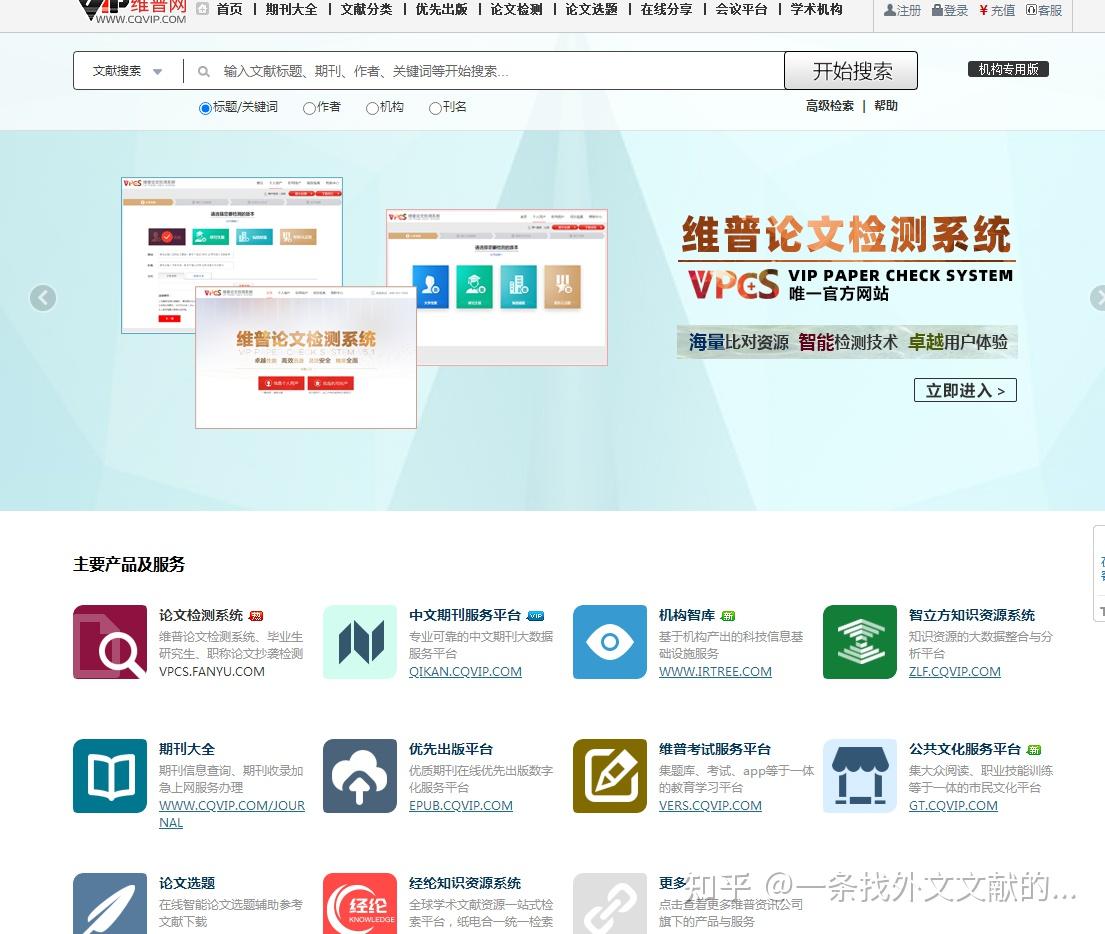Click 优先出版平台 product title
Image resolution: width=1105 pixels, height=934 pixels.
[451, 749]
